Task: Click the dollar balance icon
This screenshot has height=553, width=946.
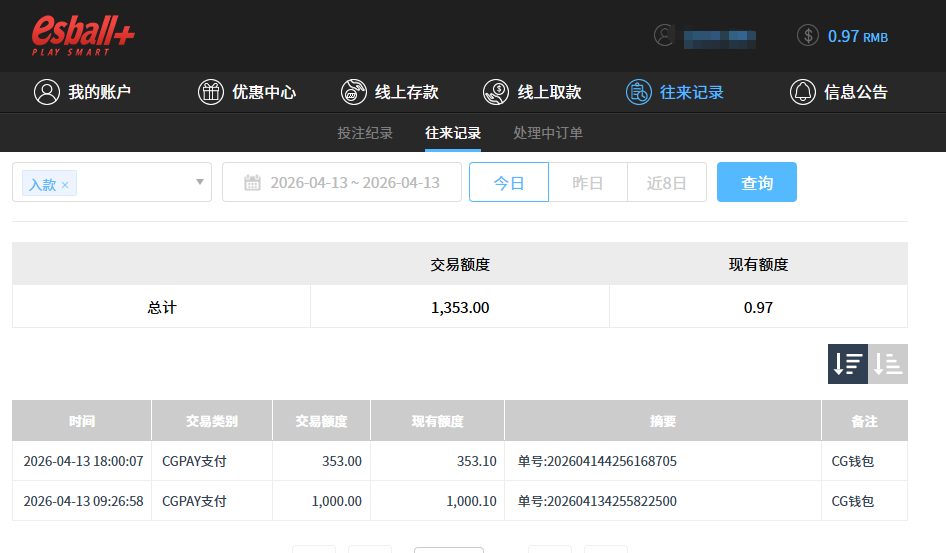Action: pos(808,36)
